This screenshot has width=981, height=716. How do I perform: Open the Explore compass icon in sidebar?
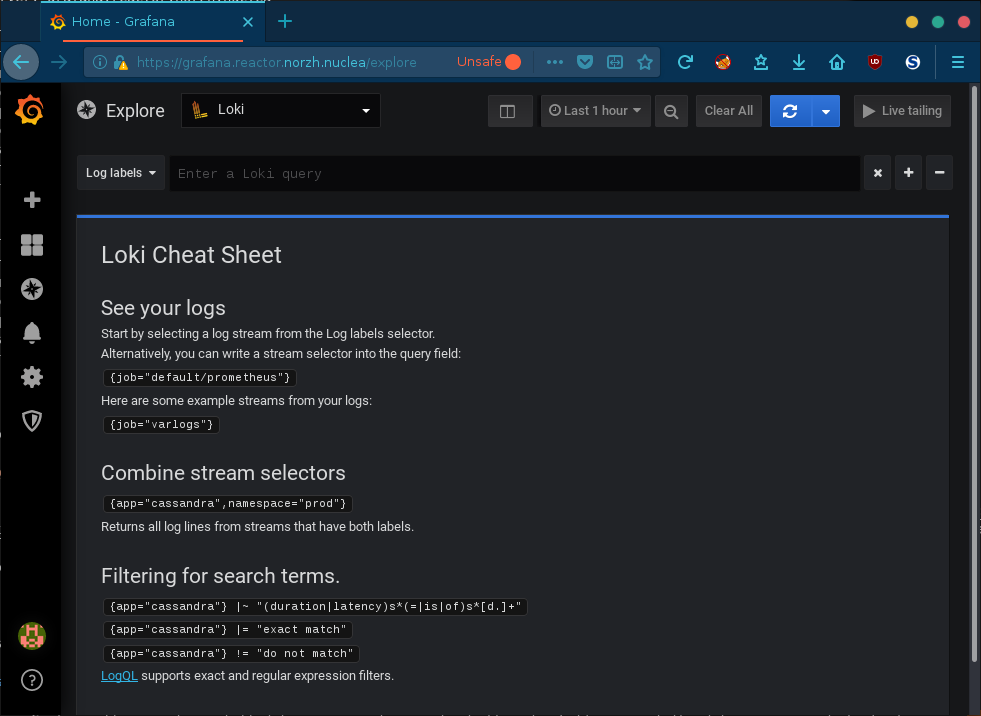click(32, 289)
